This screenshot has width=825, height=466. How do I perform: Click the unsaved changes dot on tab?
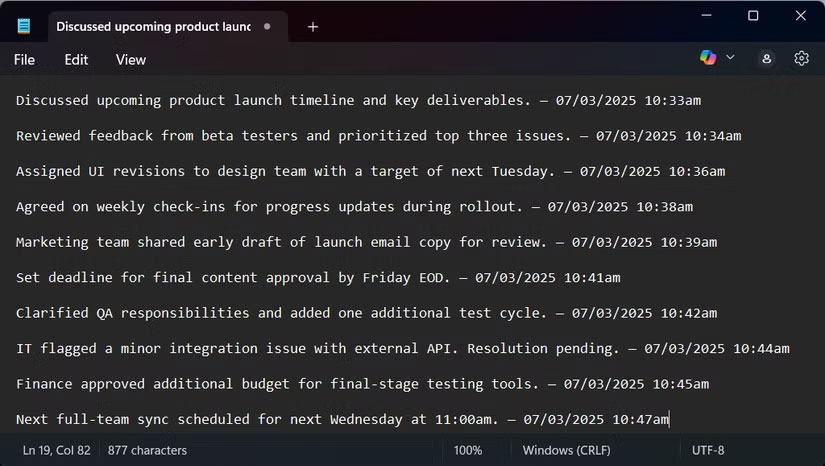(267, 27)
